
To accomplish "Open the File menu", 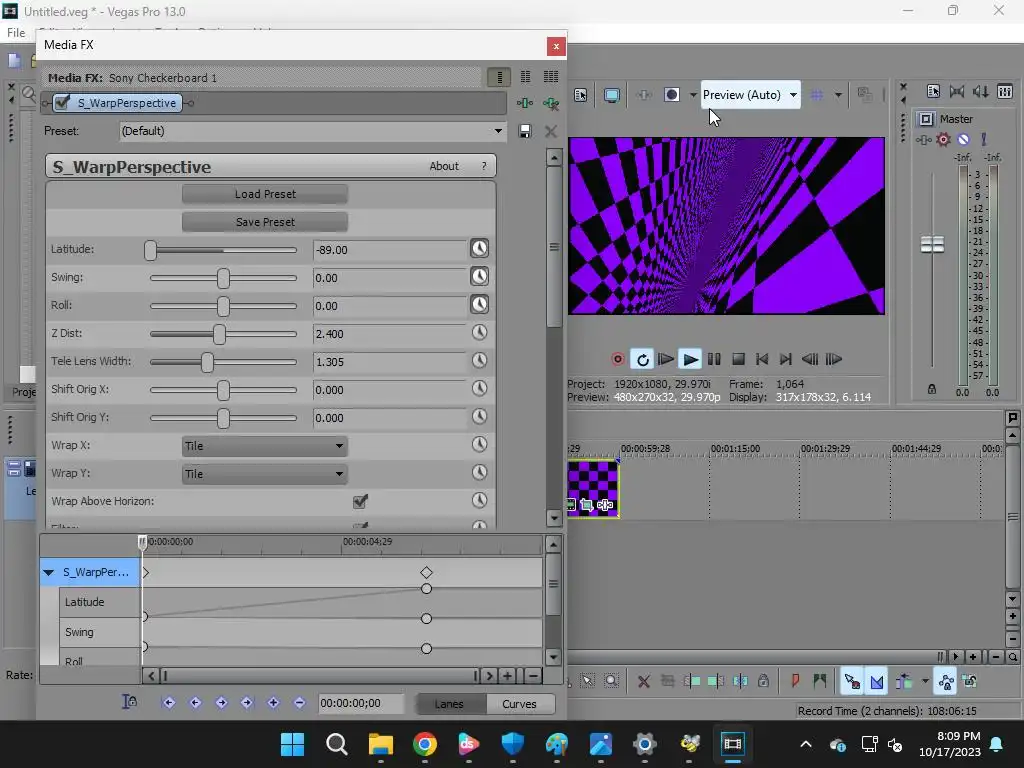I will click(x=16, y=33).
